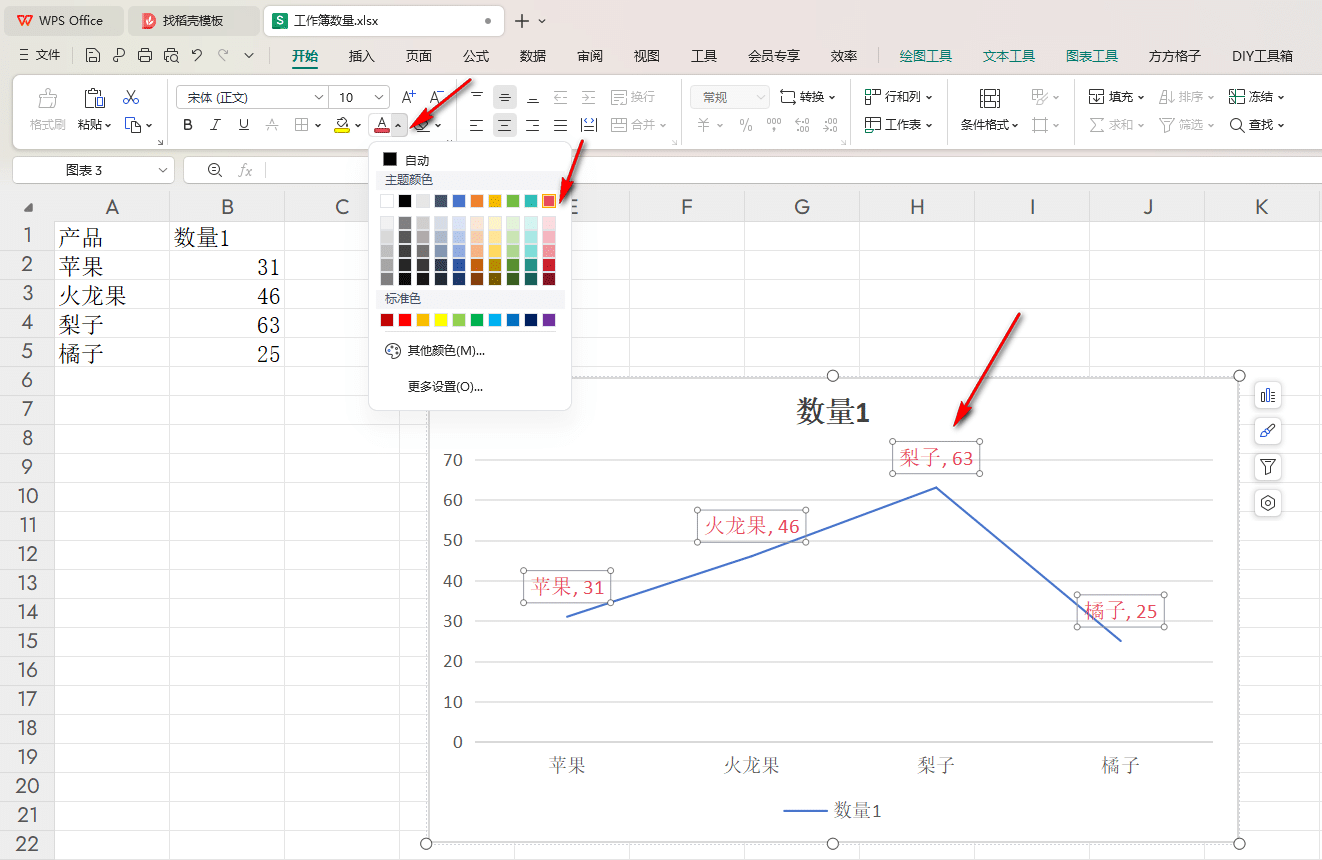Click the Undo arrow icon
The image size is (1322, 860).
197,56
